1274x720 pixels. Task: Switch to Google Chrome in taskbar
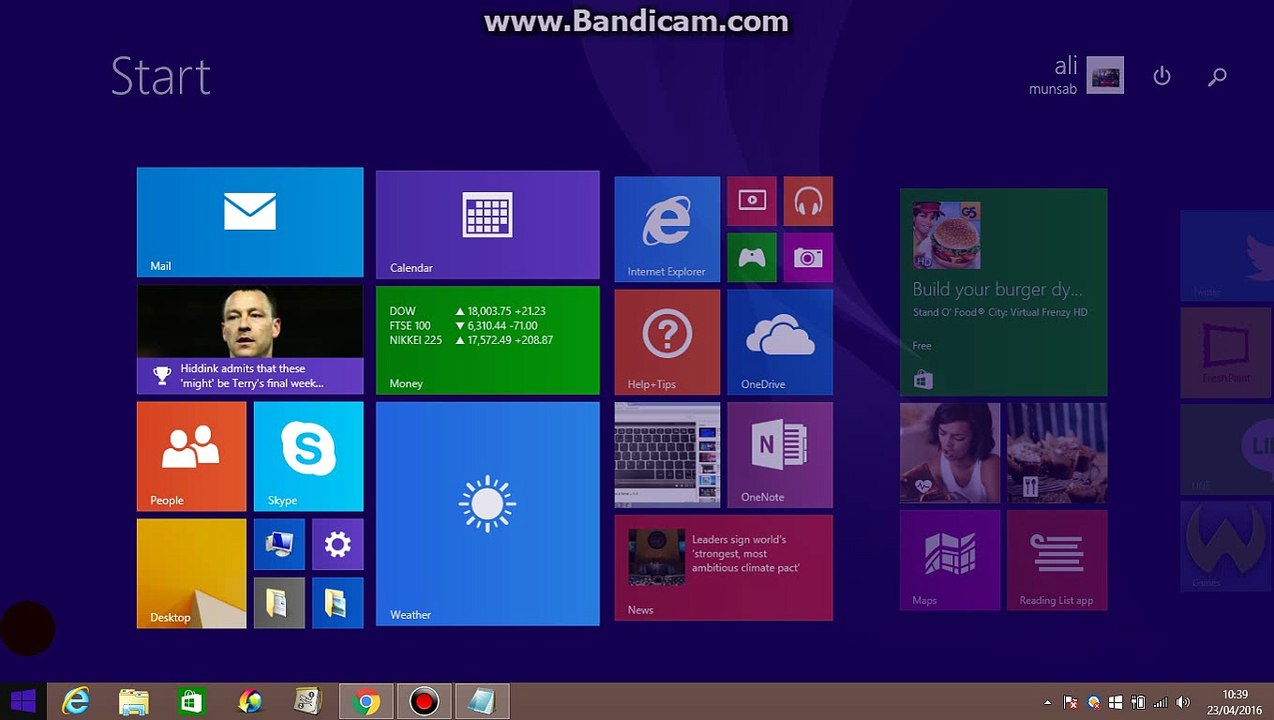[366, 702]
